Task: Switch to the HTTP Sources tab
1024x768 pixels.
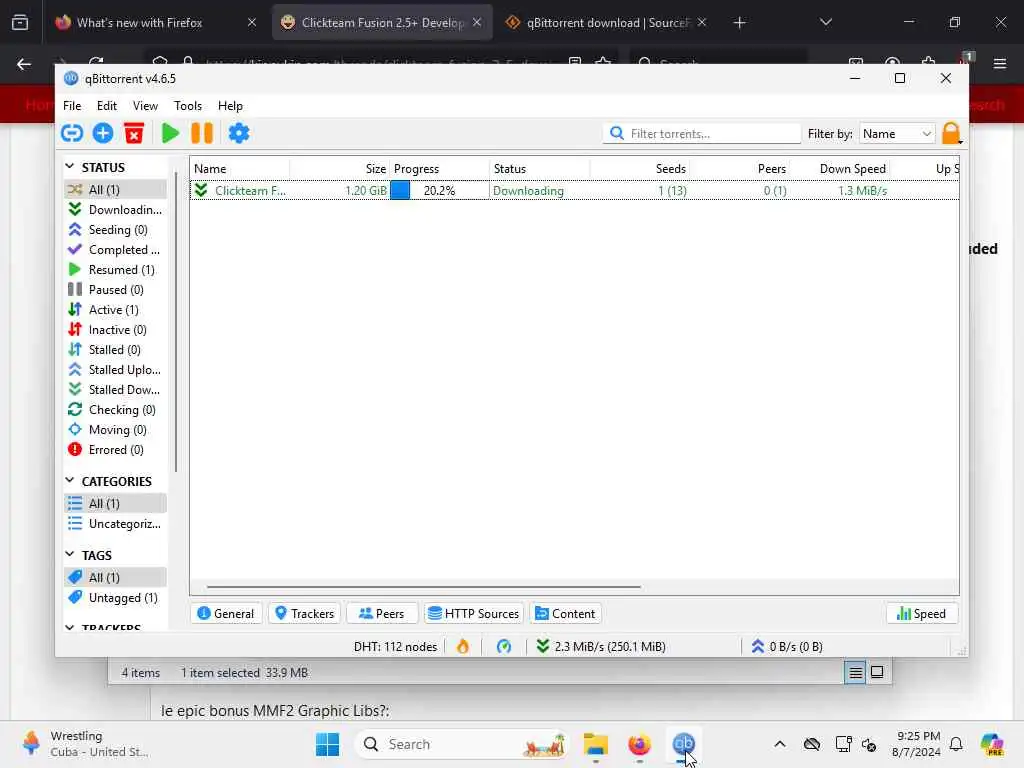Action: (474, 614)
